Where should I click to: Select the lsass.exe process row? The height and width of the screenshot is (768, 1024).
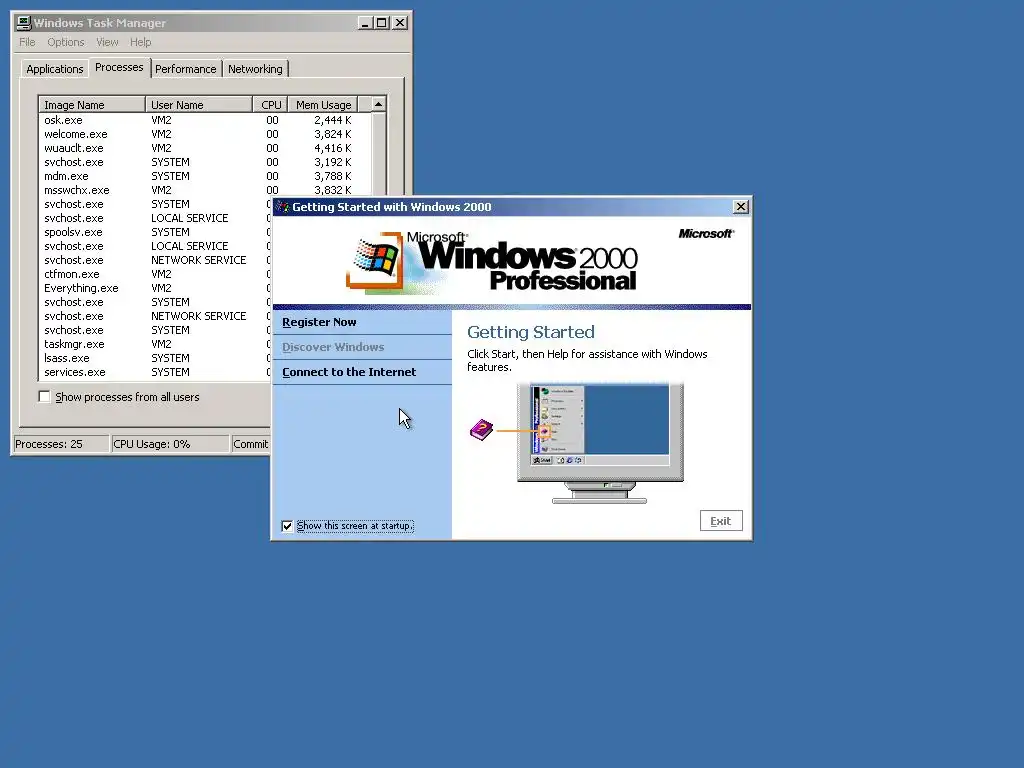coord(155,358)
